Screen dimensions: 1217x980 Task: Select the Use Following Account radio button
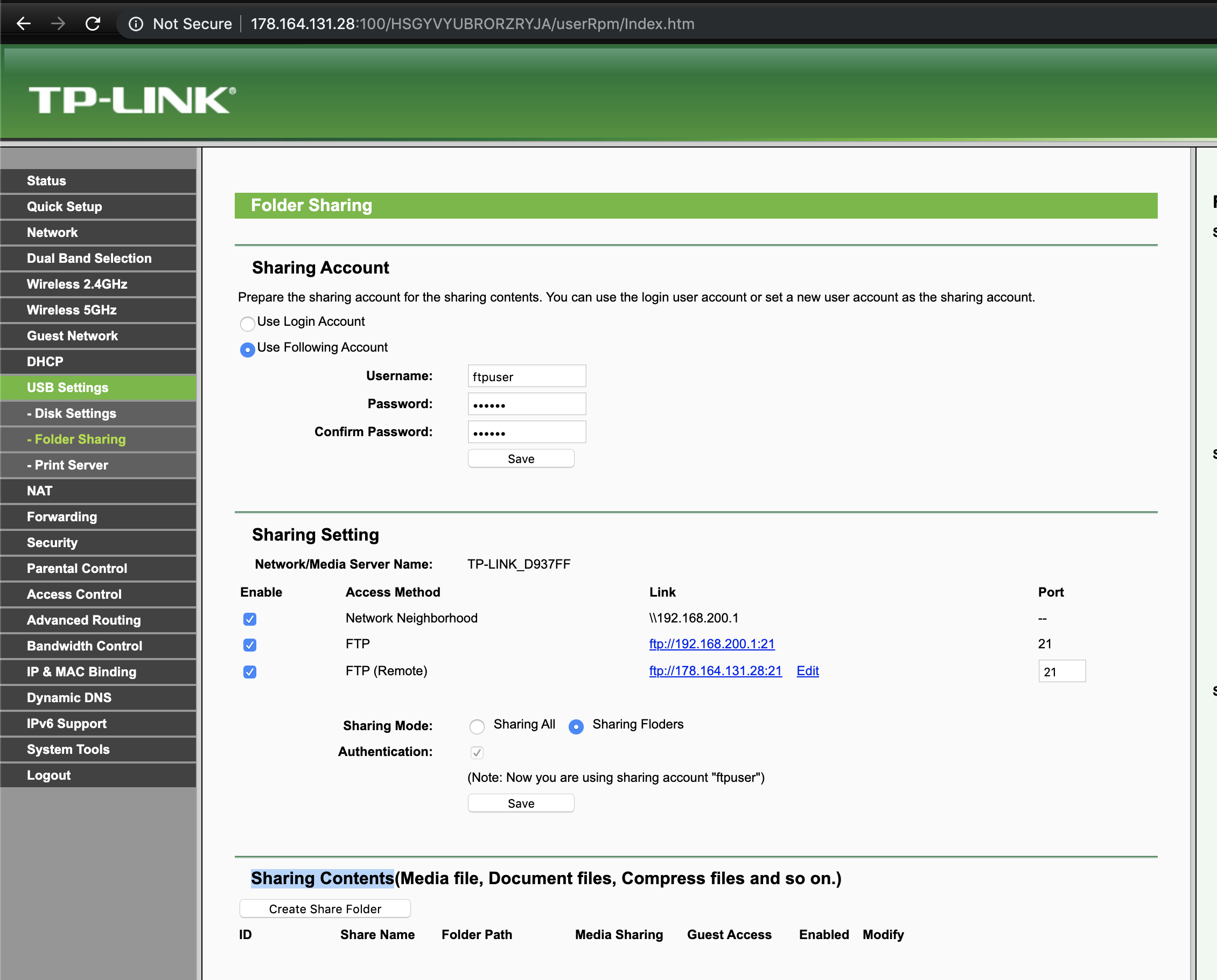pyautogui.click(x=247, y=349)
